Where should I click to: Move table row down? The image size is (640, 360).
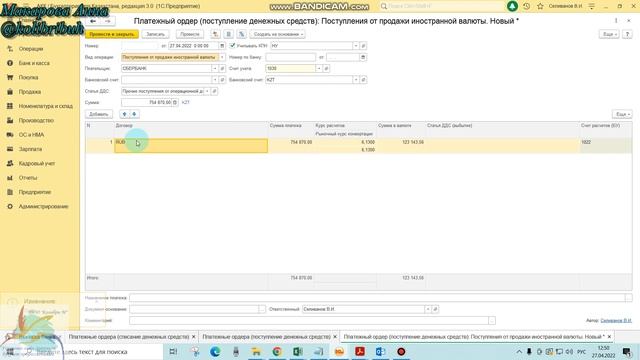134,114
